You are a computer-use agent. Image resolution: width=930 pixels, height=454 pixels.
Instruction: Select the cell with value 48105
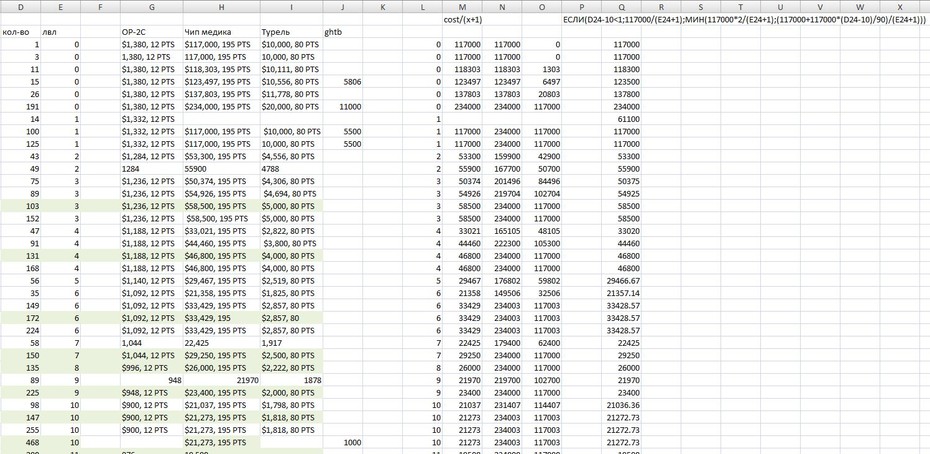pyautogui.click(x=542, y=231)
